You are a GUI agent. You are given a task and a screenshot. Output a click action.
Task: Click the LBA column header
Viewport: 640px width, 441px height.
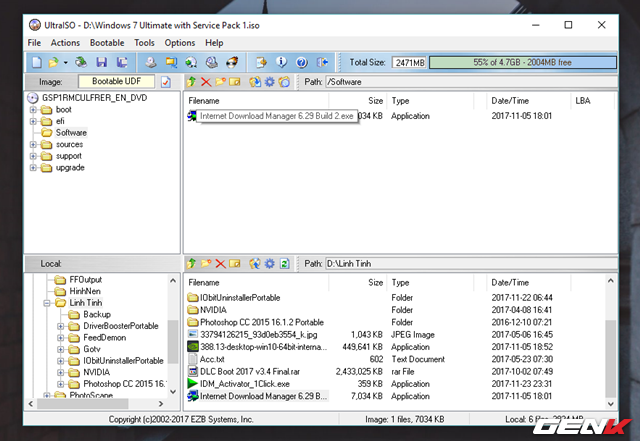pos(592,101)
